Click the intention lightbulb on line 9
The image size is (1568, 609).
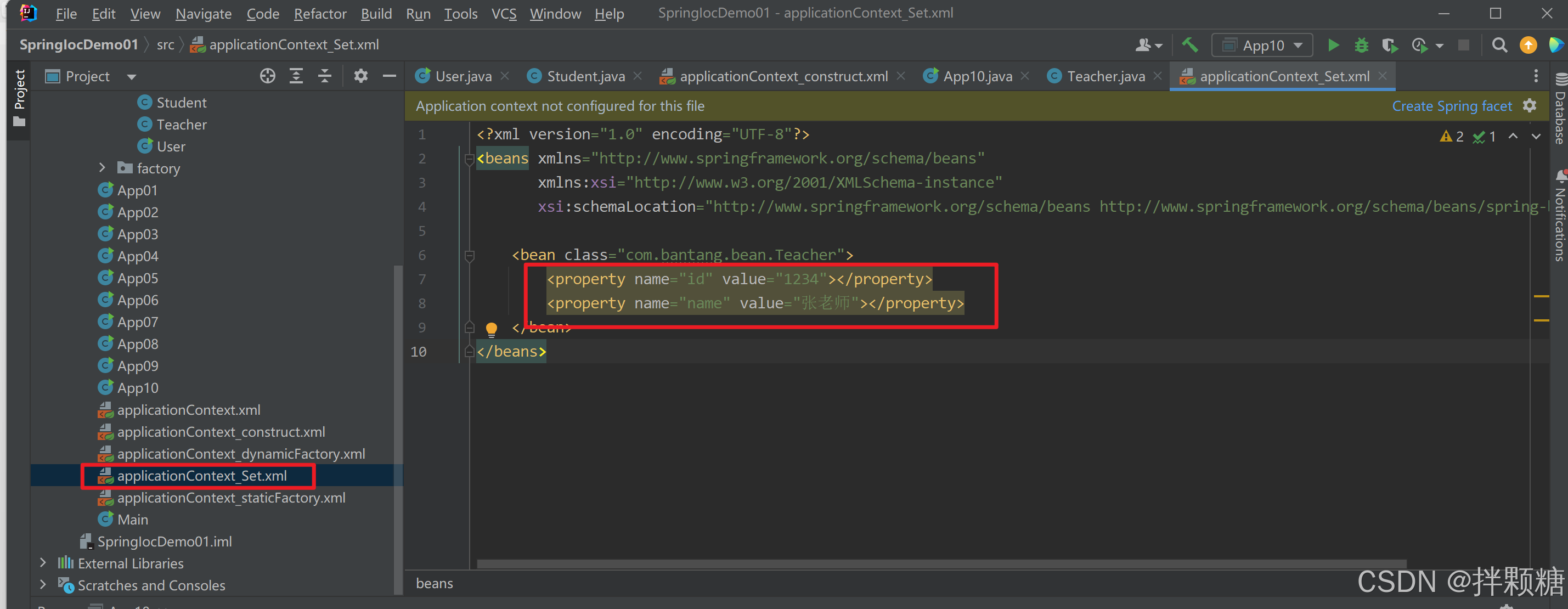click(491, 329)
